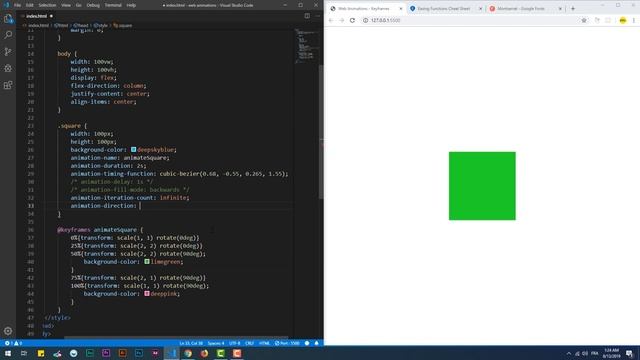640x360 pixels.
Task: Switch to Chrome via taskbar icon
Action: [188, 353]
